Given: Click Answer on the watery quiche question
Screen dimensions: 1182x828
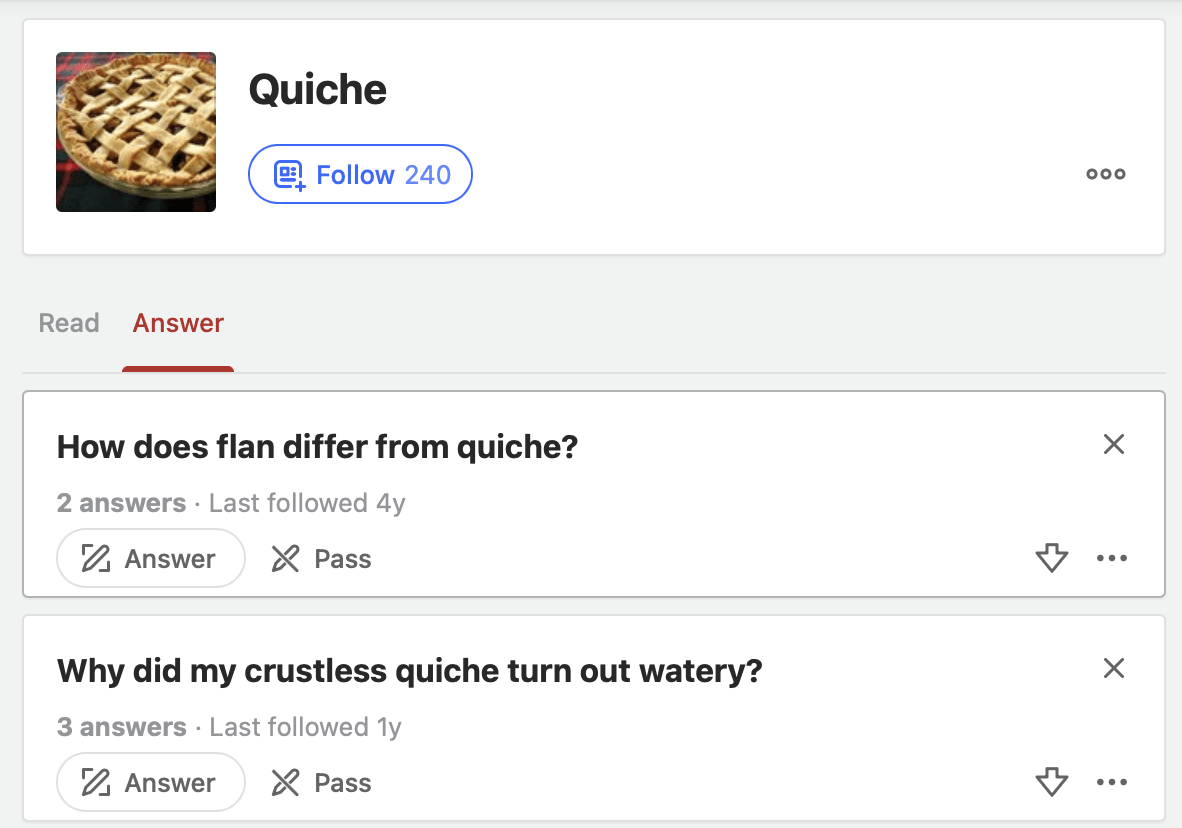Looking at the screenshot, I should coord(150,782).
